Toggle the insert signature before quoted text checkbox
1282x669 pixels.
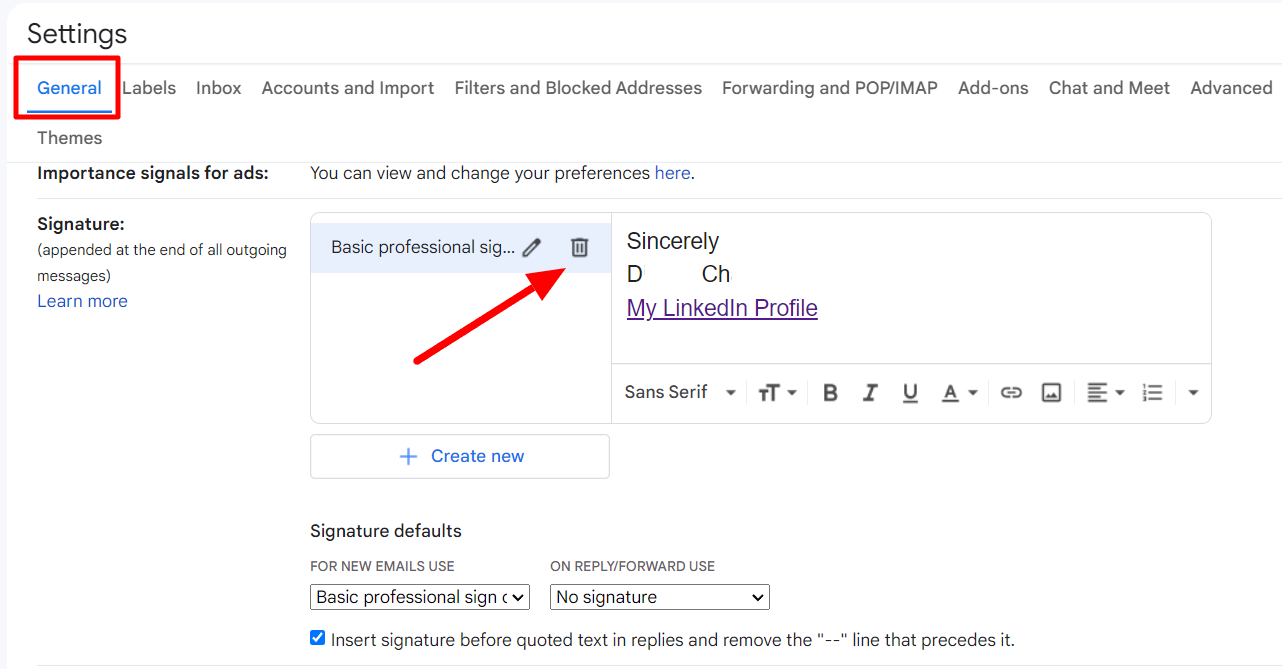click(318, 638)
